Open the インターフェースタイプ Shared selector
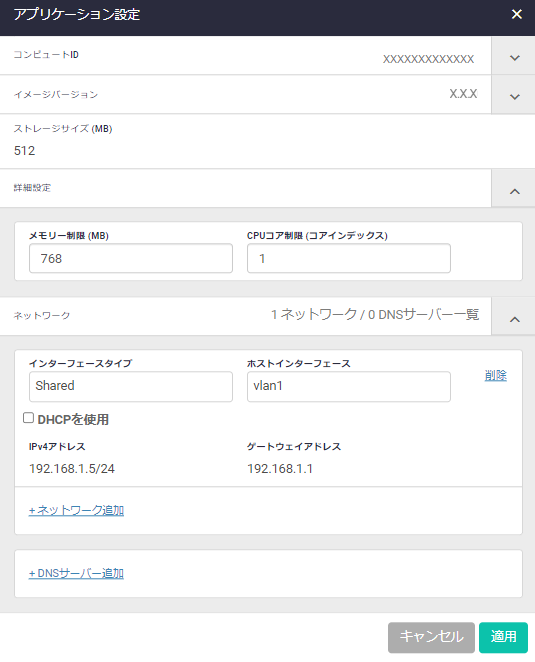This screenshot has width=535, height=662. click(131, 386)
